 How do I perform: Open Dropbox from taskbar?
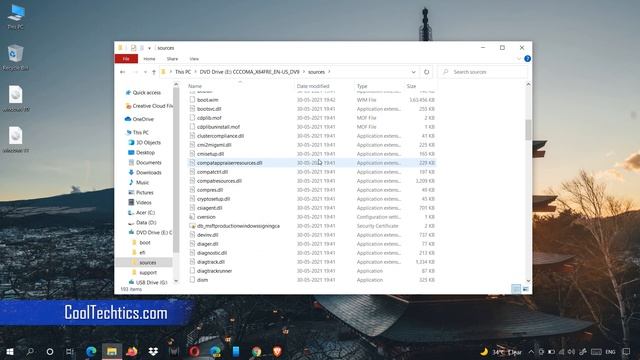(153, 351)
